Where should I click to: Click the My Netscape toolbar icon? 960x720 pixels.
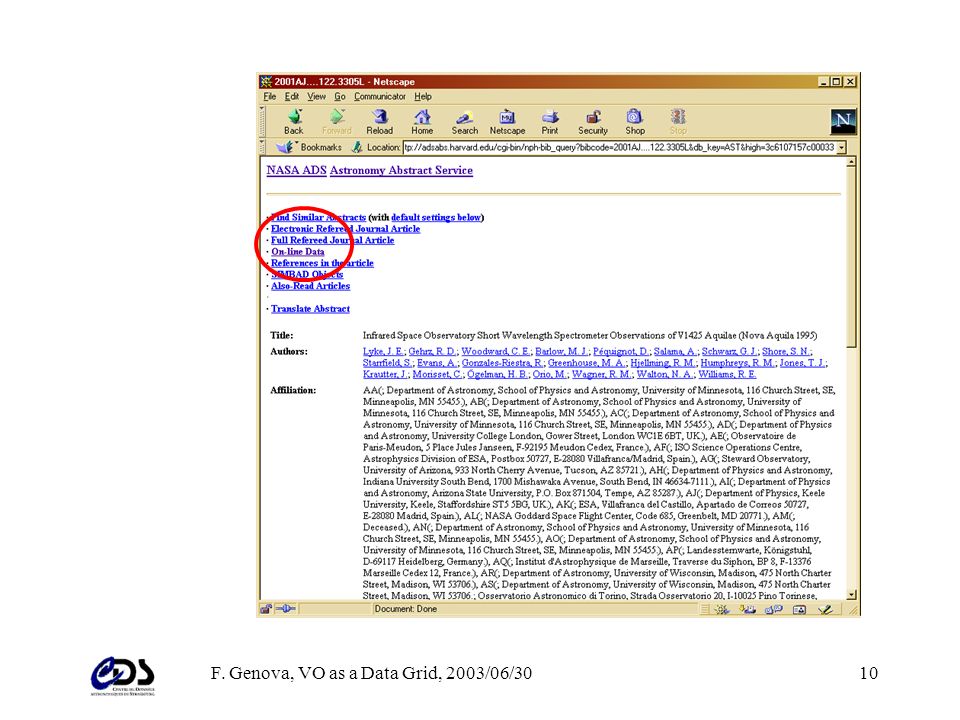pos(507,116)
